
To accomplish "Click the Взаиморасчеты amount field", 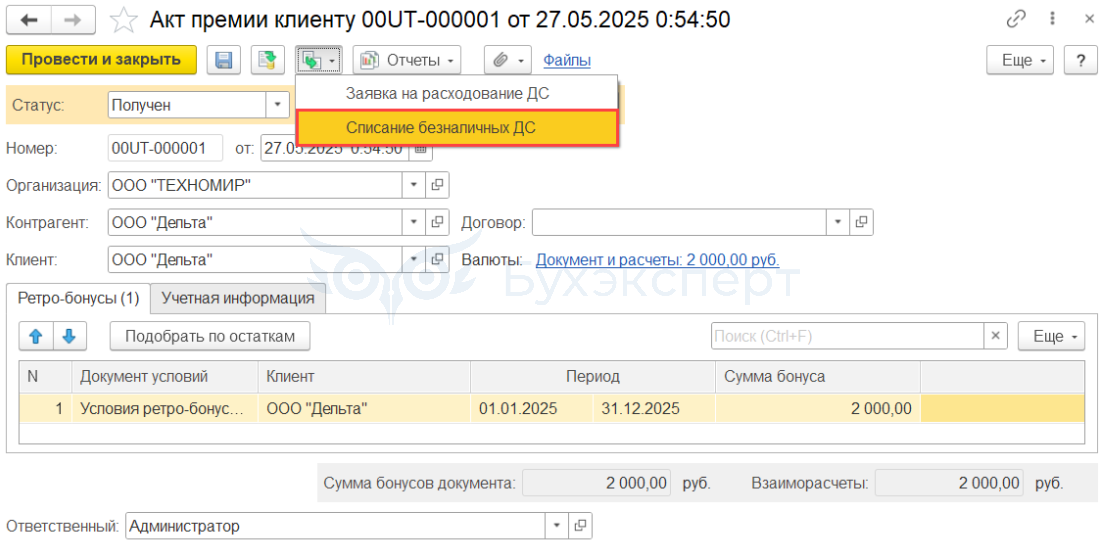I will click(x=949, y=483).
